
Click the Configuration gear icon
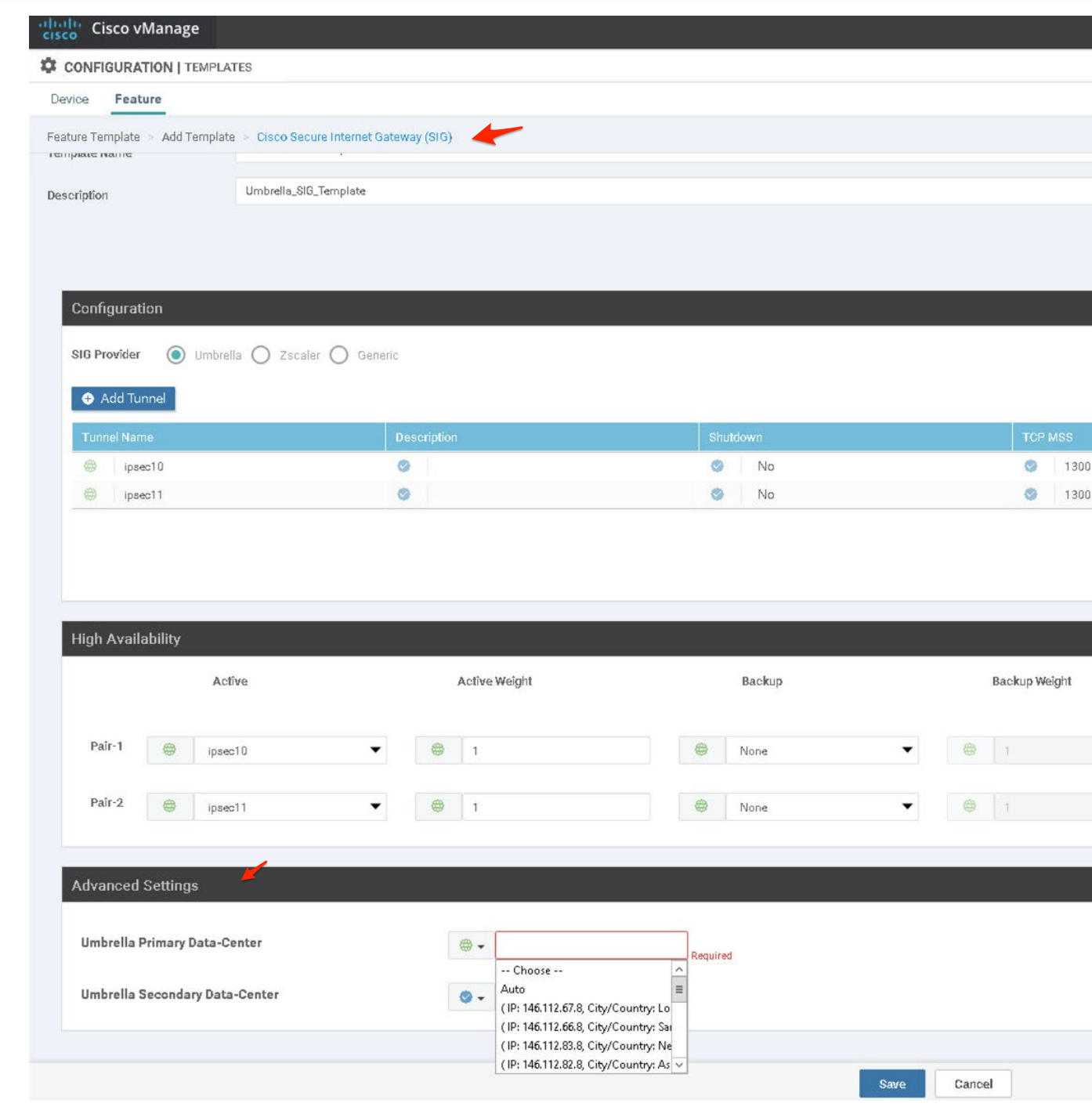point(49,66)
